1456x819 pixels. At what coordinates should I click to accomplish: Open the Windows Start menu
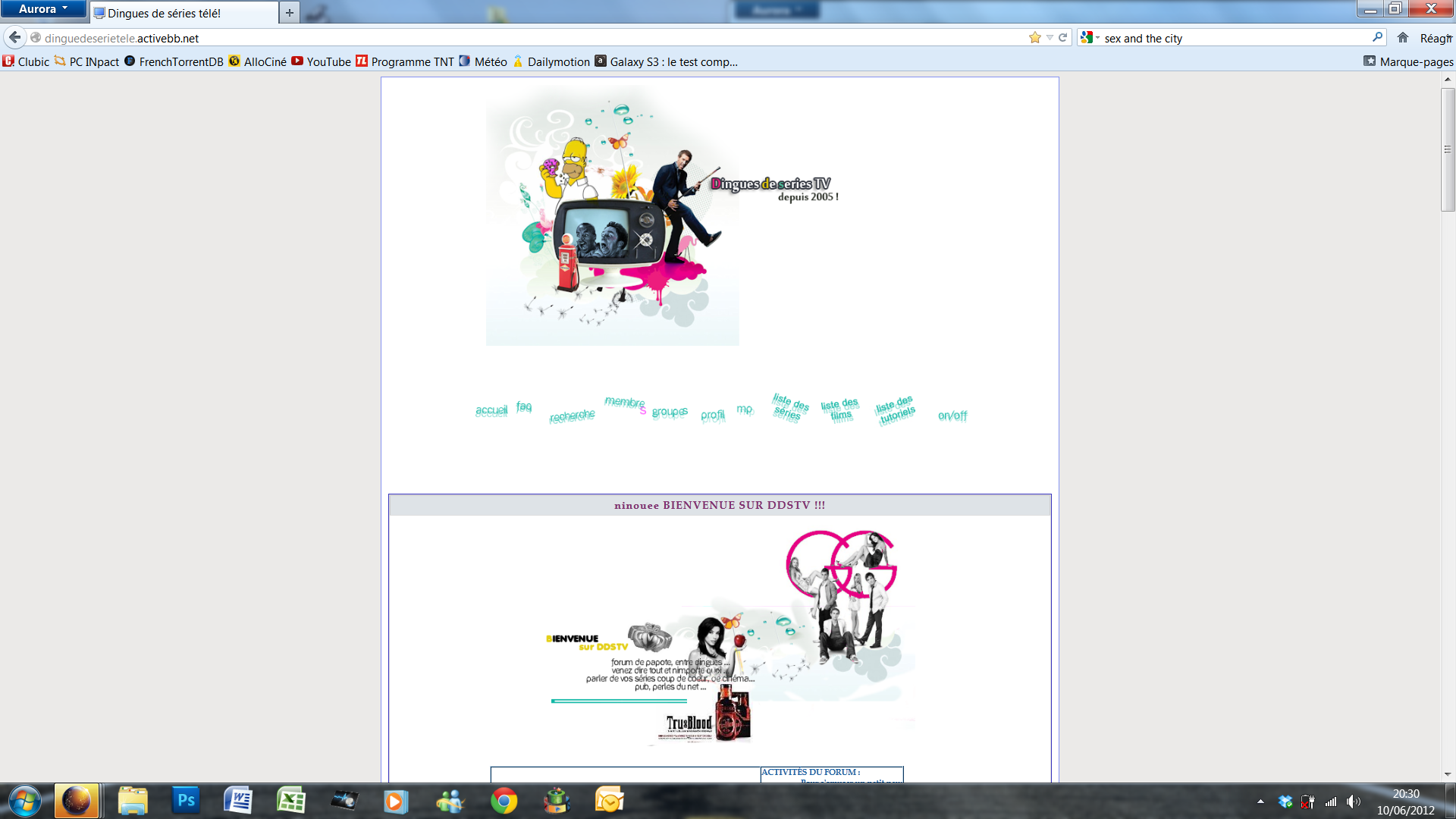pos(24,801)
